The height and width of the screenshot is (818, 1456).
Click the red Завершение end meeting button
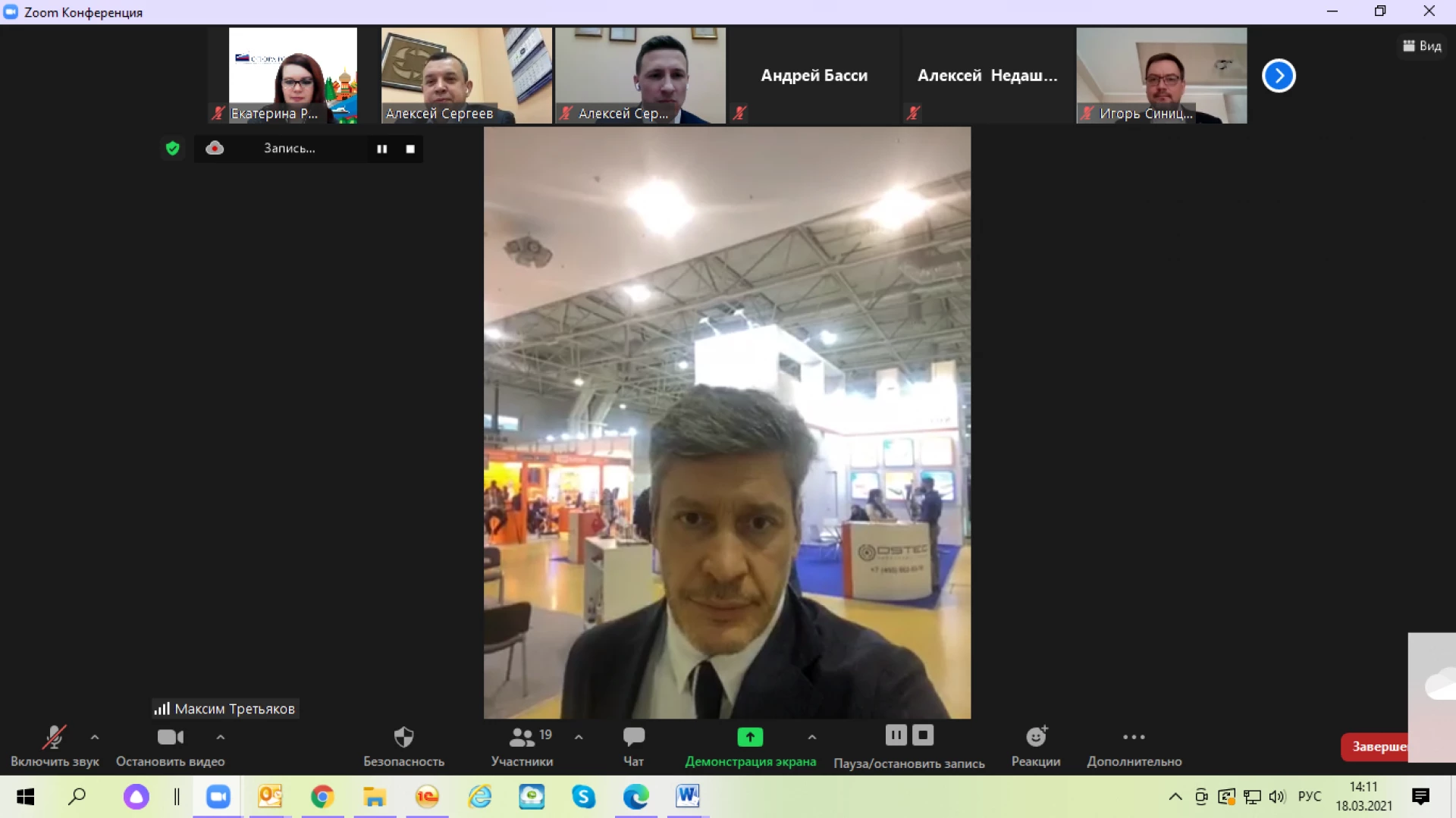click(x=1375, y=747)
